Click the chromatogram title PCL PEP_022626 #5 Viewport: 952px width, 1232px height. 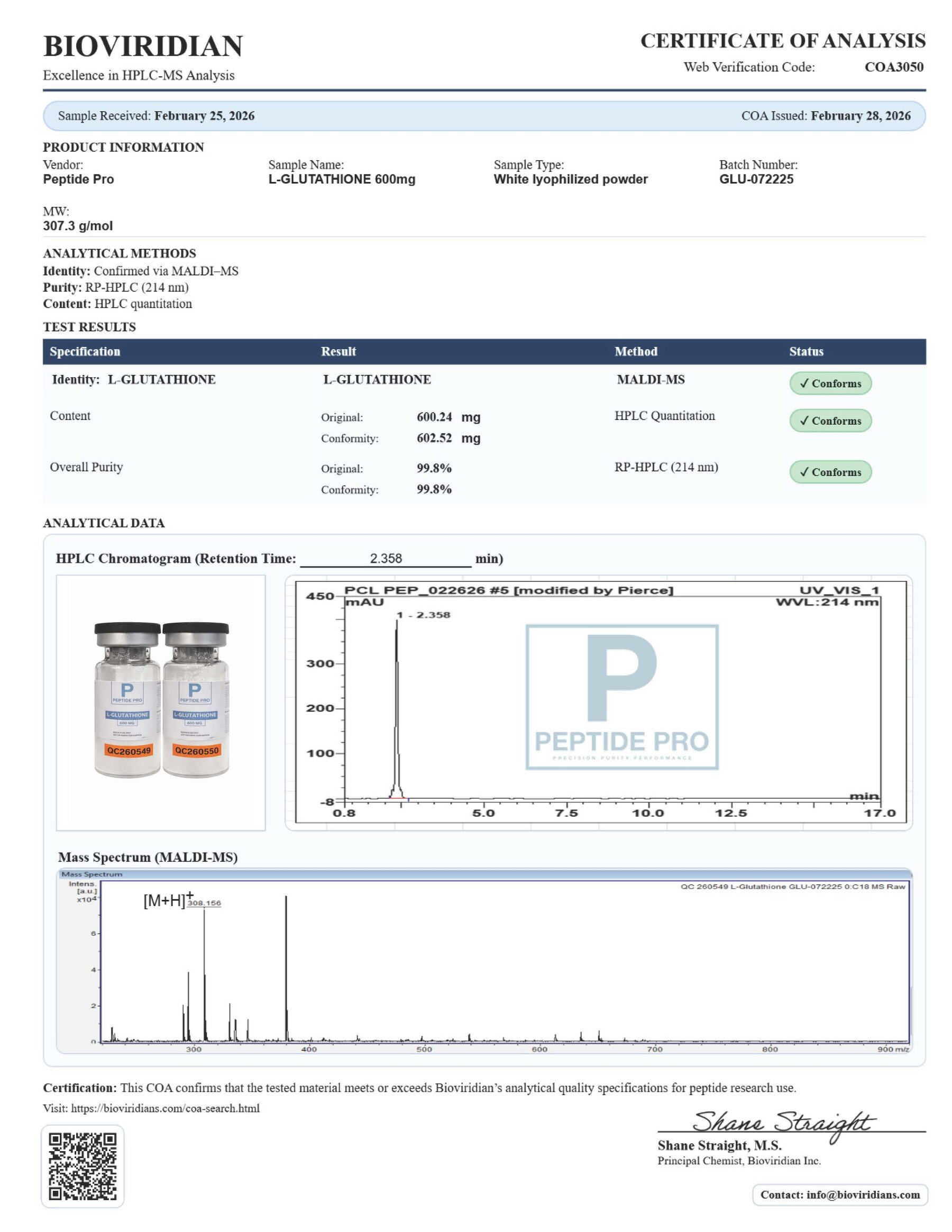(509, 590)
